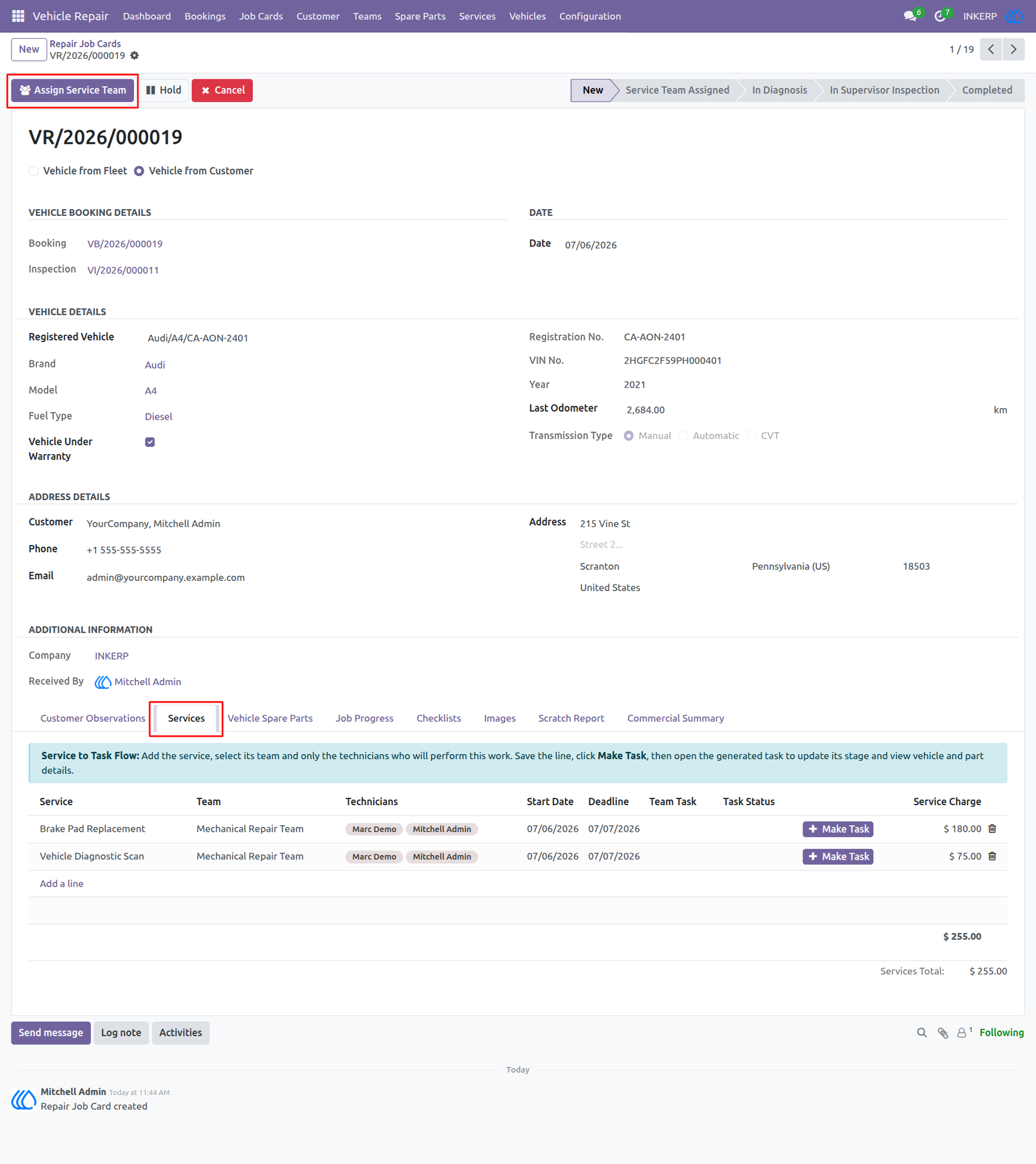This screenshot has height=1164, width=1036.
Task: Switch to Vehicle Spare Parts tab
Action: click(x=270, y=718)
